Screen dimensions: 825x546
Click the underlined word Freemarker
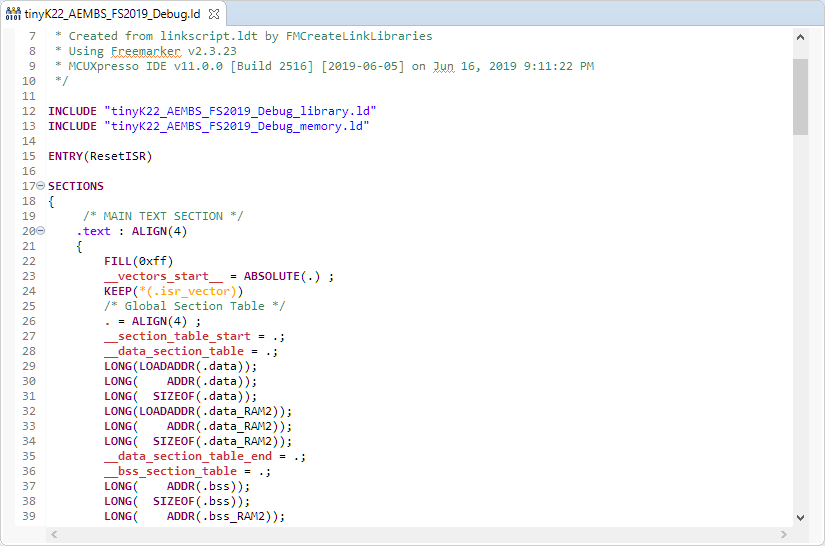146,51
